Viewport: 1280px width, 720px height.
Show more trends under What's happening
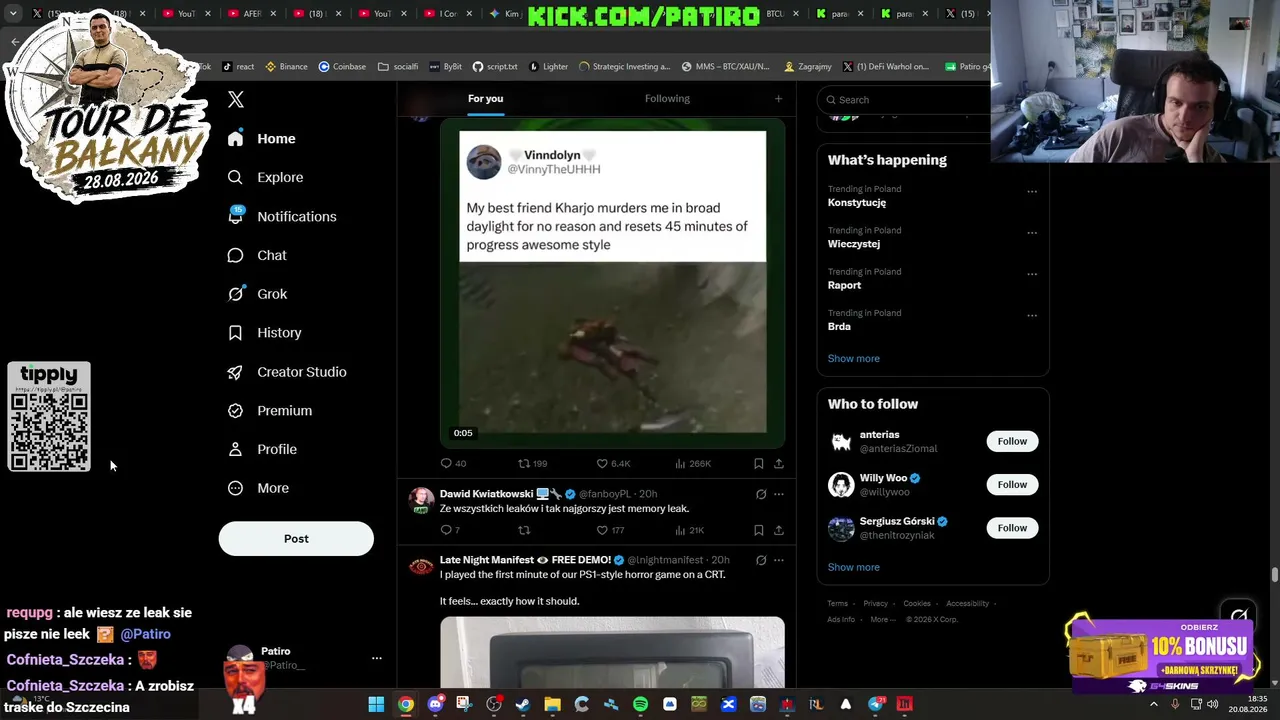tap(853, 358)
